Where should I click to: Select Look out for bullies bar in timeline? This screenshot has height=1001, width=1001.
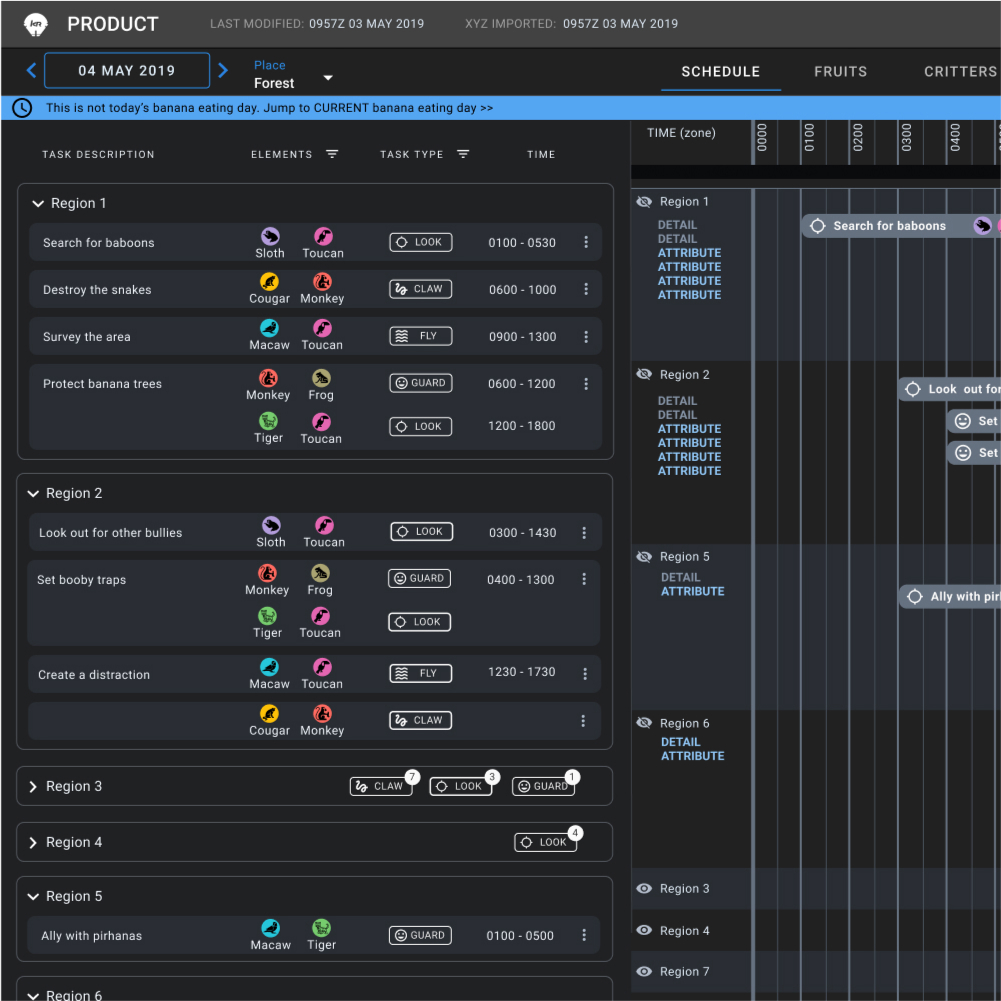click(949, 389)
